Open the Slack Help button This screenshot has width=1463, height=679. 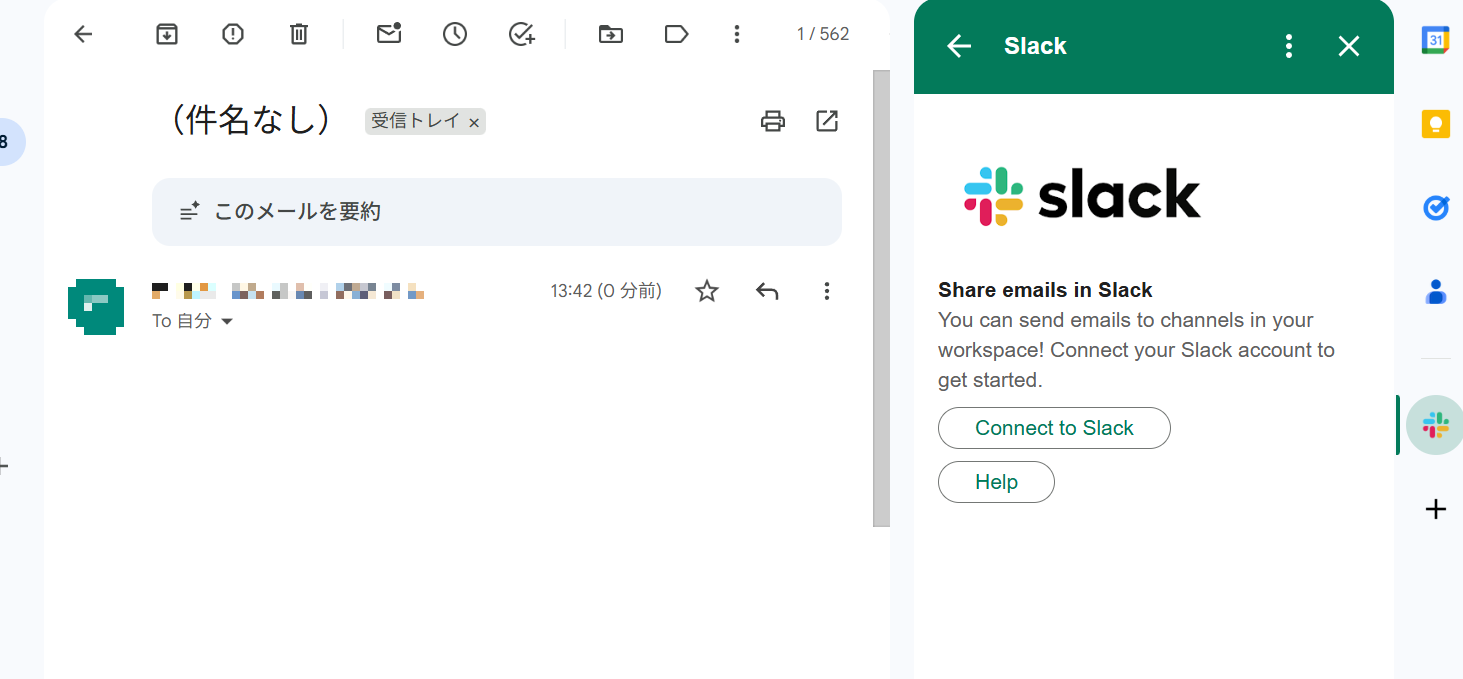click(x=995, y=481)
